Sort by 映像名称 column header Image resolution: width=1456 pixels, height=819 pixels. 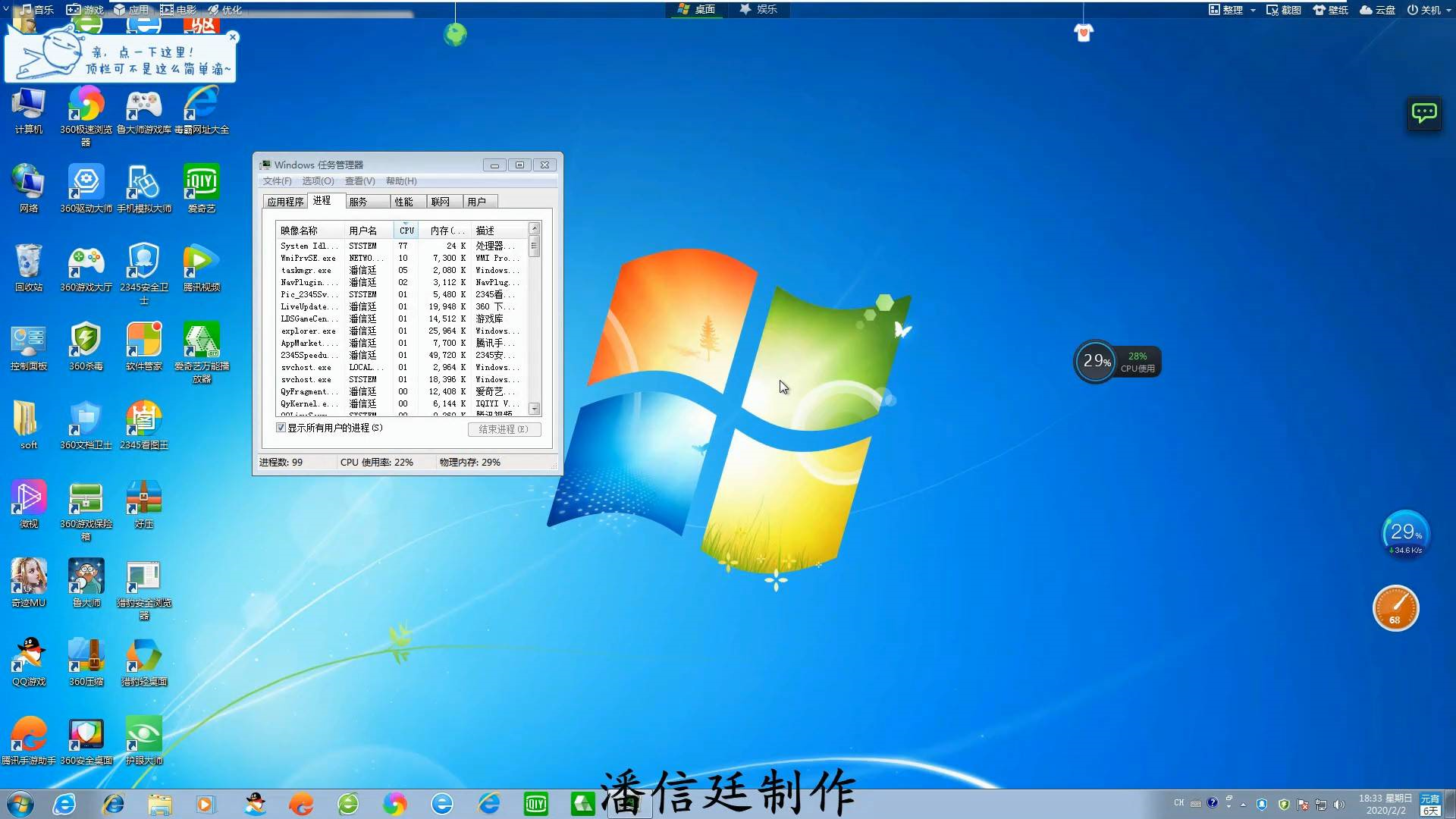click(x=310, y=231)
